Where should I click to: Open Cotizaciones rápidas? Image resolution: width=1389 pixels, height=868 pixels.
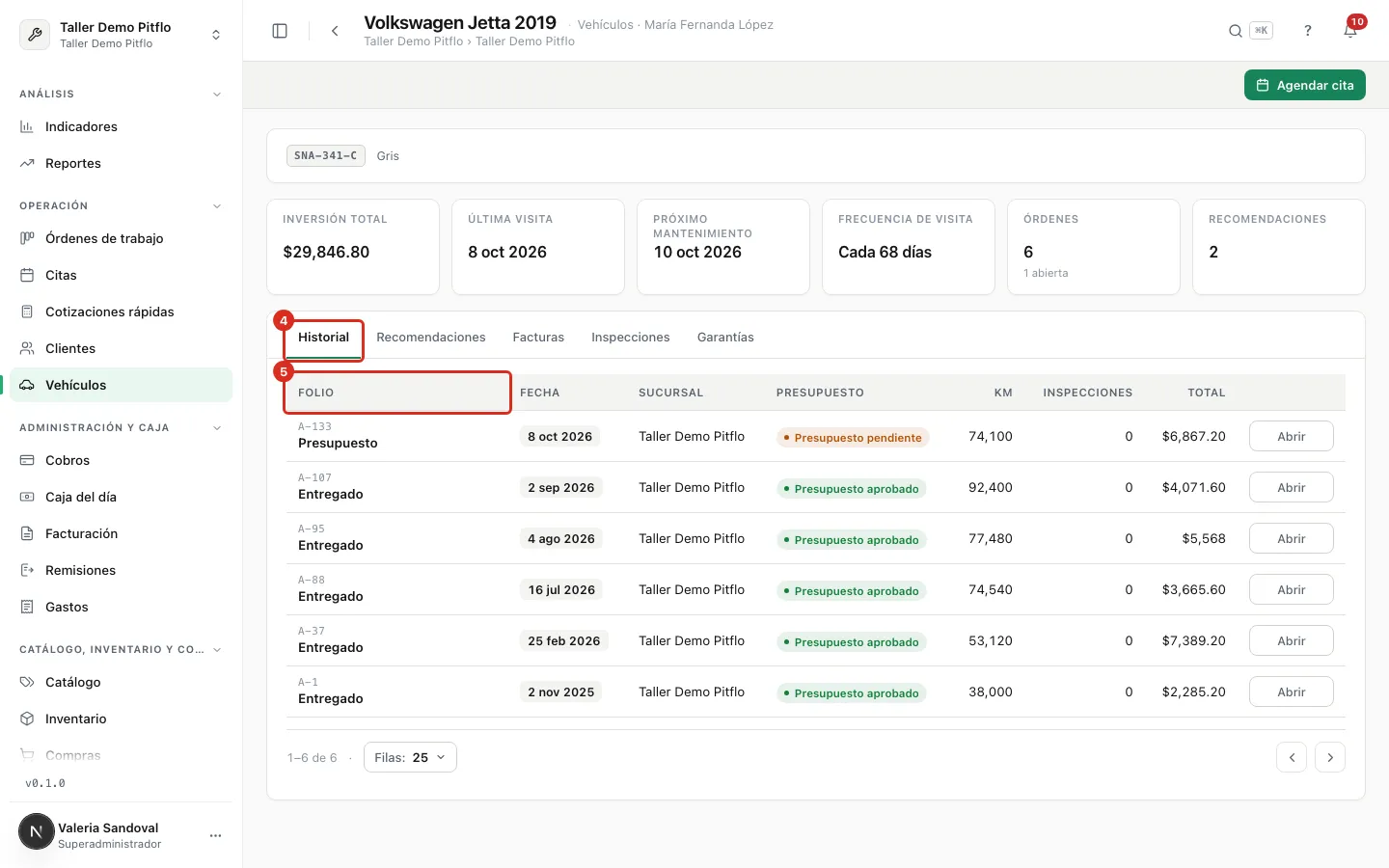(x=121, y=312)
